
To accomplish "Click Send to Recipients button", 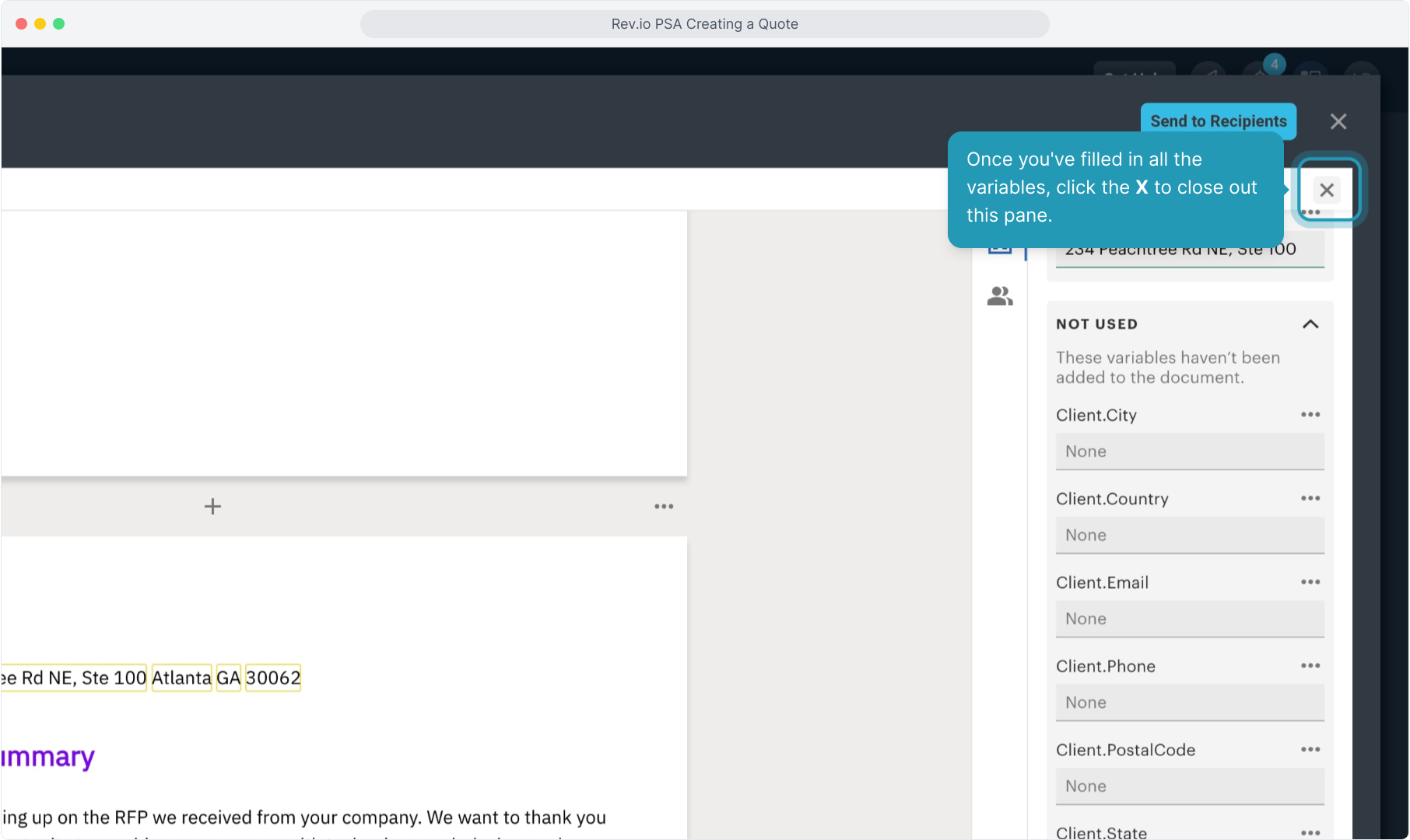I will (1219, 121).
